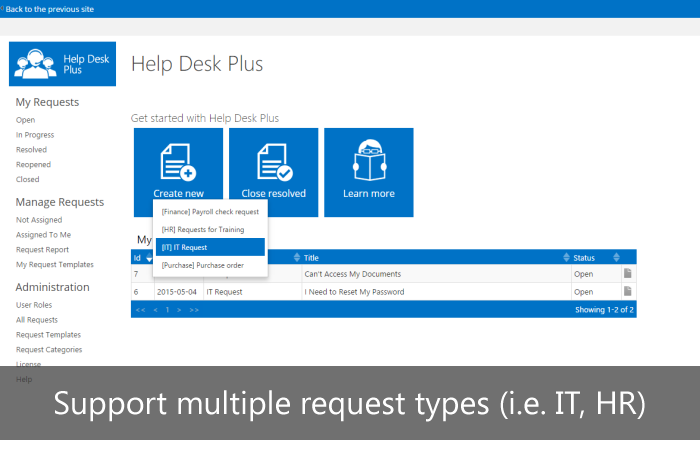The width and height of the screenshot is (700, 476).
Task: Open Request Categories page
Action: click(x=49, y=350)
